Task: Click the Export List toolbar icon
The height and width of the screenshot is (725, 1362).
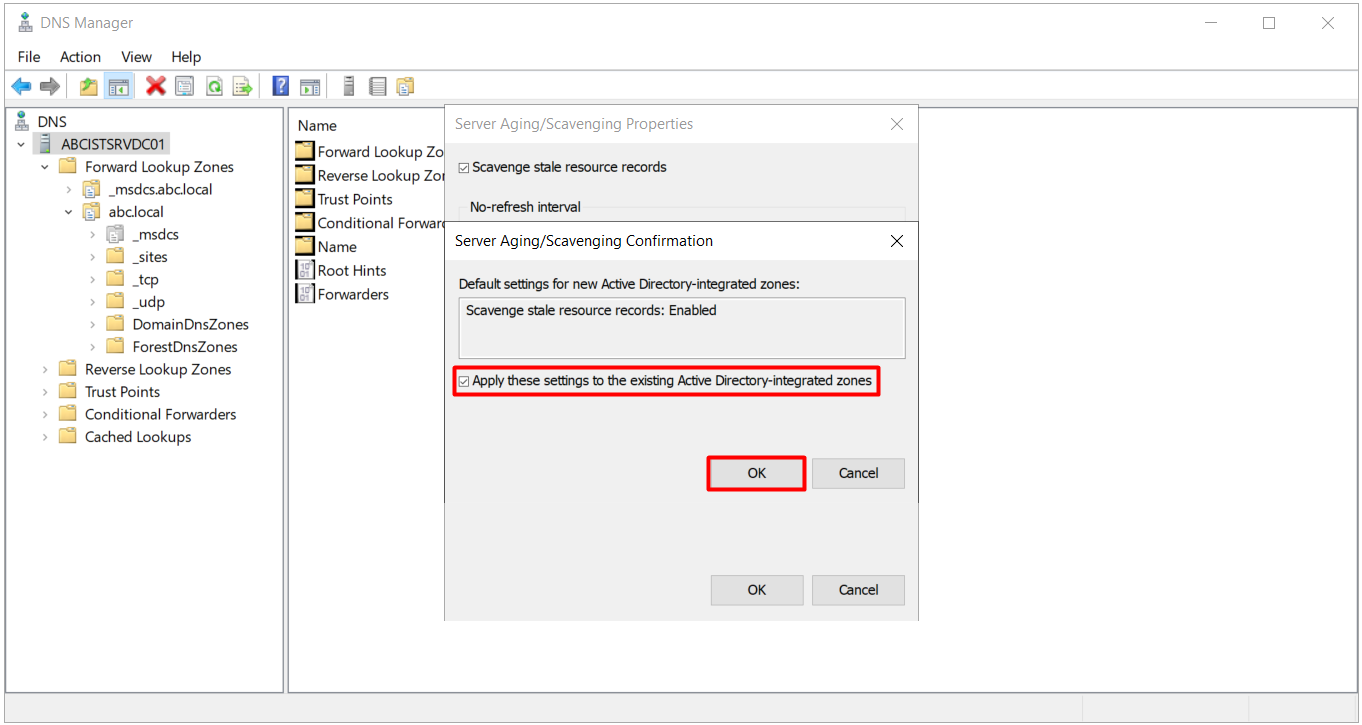Action: (x=243, y=87)
